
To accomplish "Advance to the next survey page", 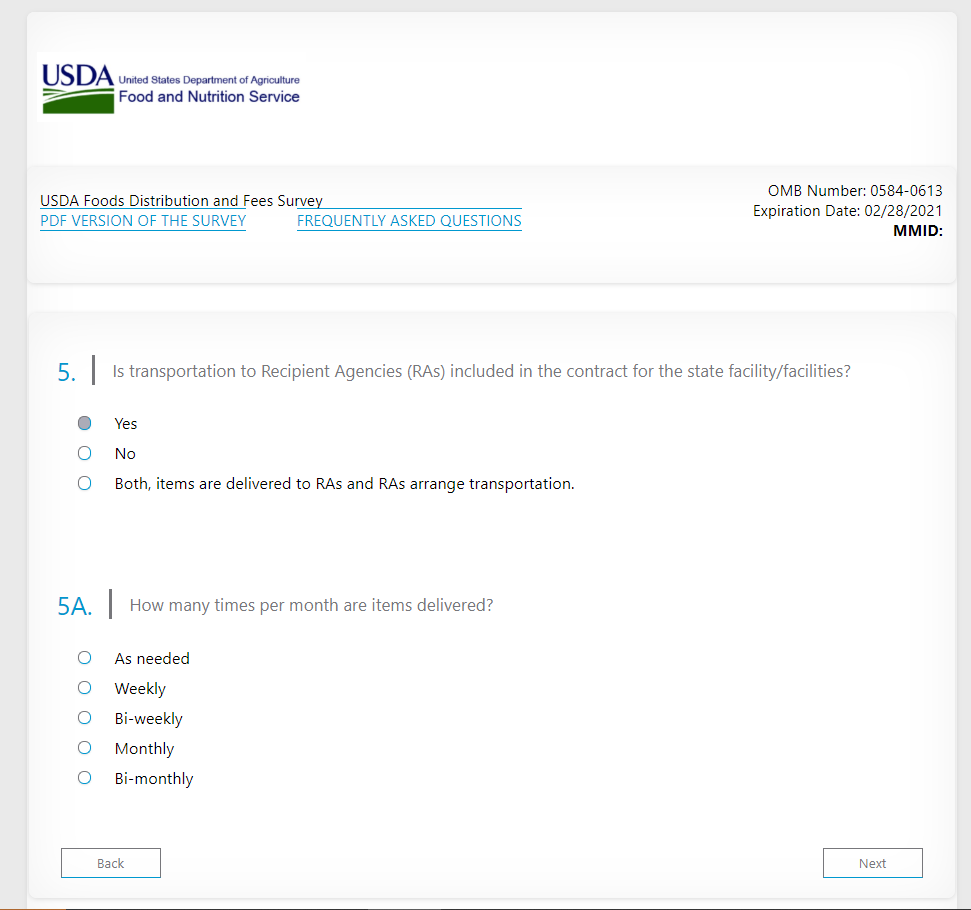I will point(873,863).
